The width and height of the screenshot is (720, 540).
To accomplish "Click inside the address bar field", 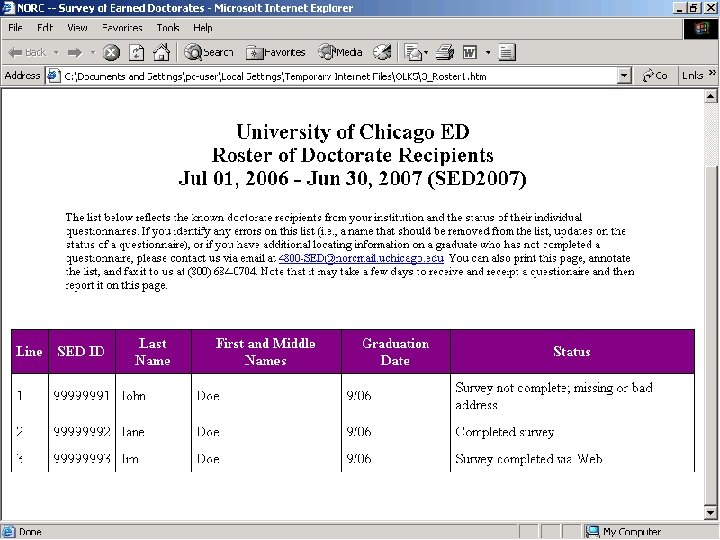I will pyautogui.click(x=340, y=76).
